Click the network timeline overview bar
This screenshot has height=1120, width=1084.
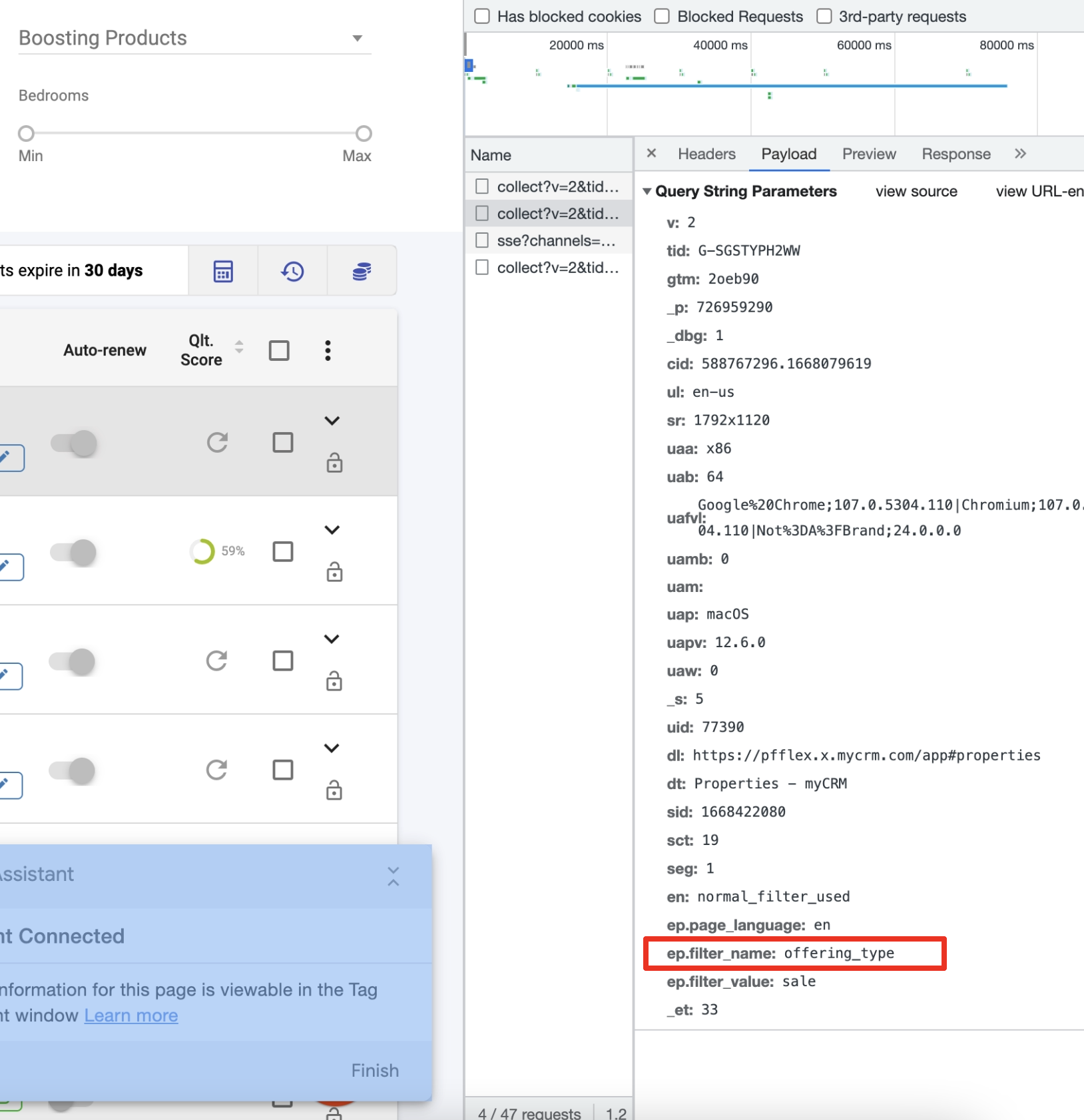pos(774,84)
